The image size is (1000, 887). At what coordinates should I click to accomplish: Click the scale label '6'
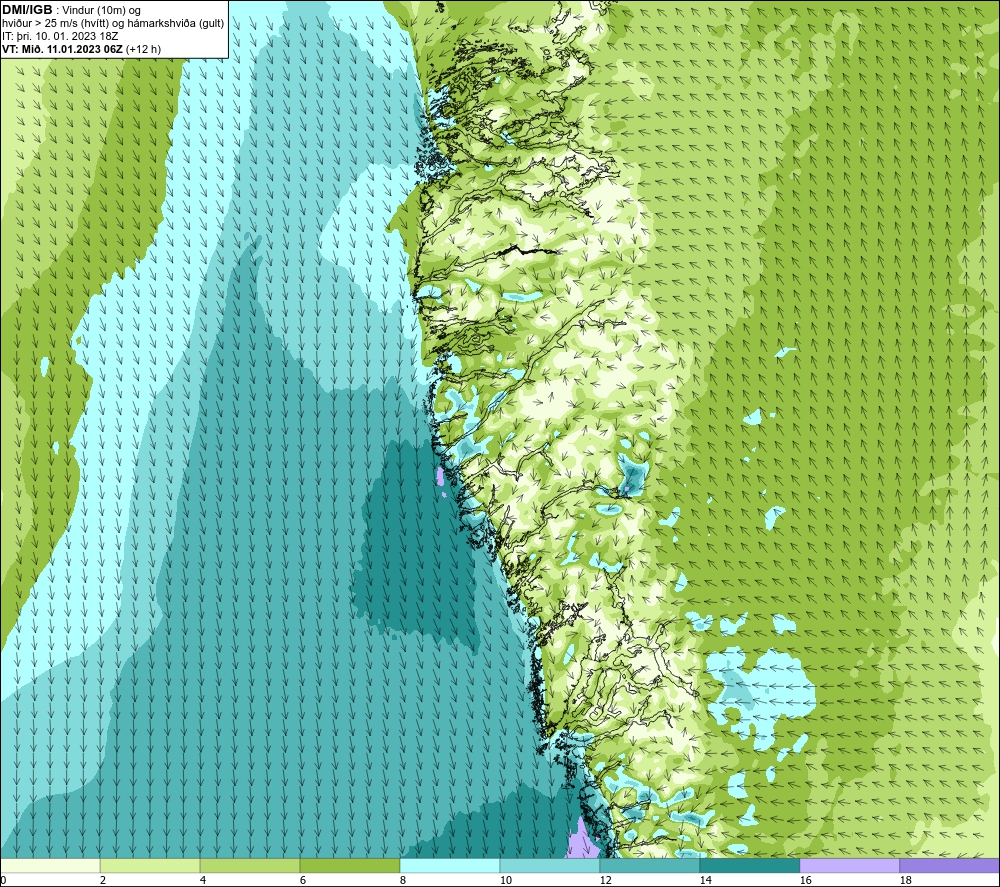tap(303, 881)
